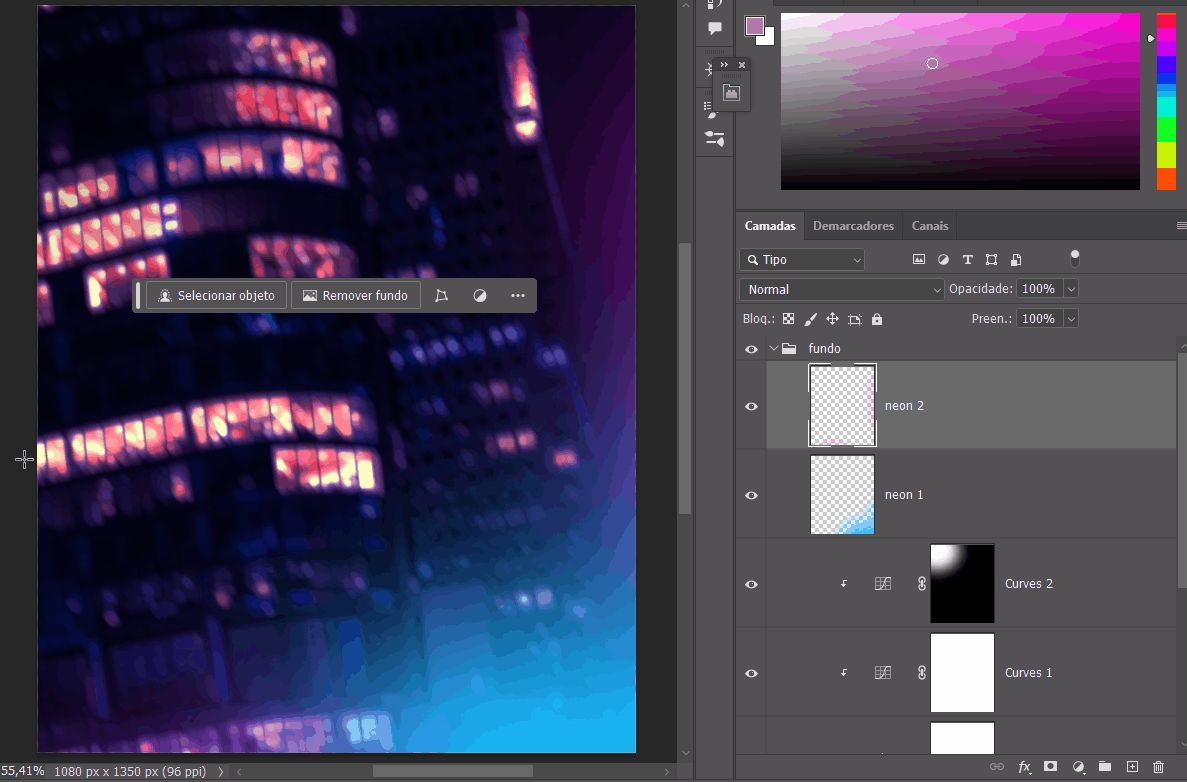Click the link layers chain icon
The height and width of the screenshot is (782, 1187).
997,767
